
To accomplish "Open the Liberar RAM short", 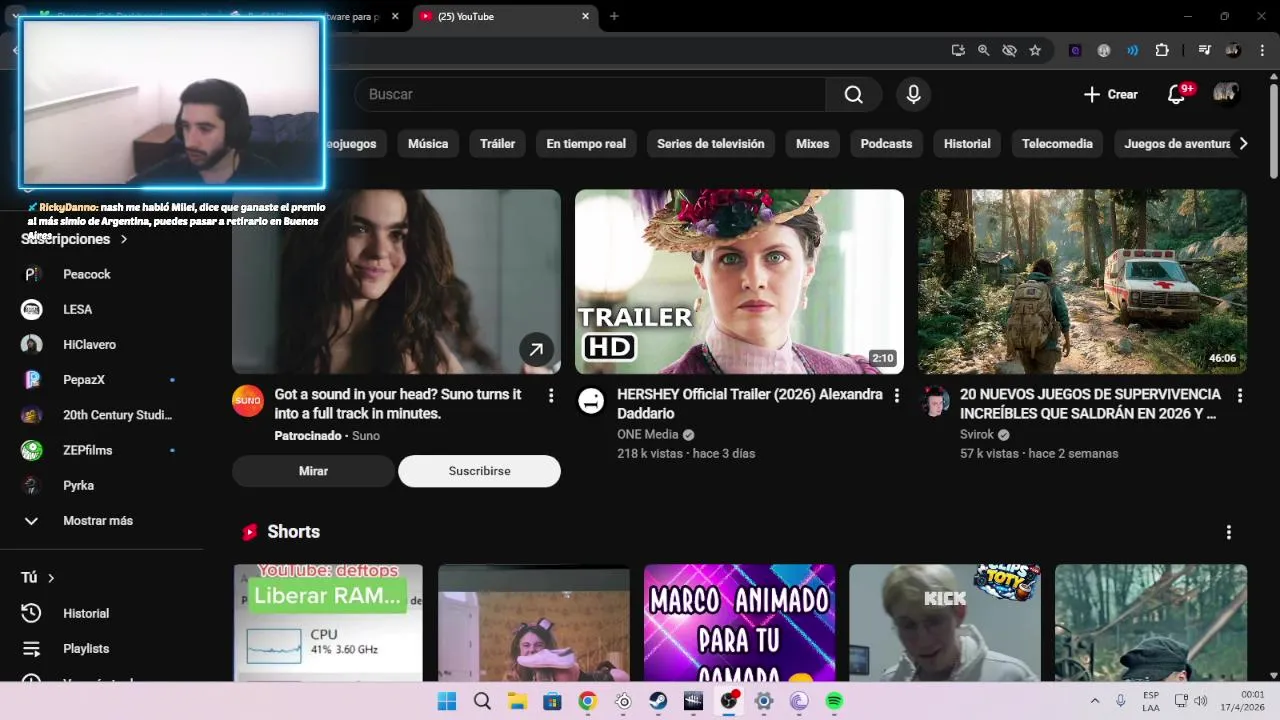I will 328,623.
